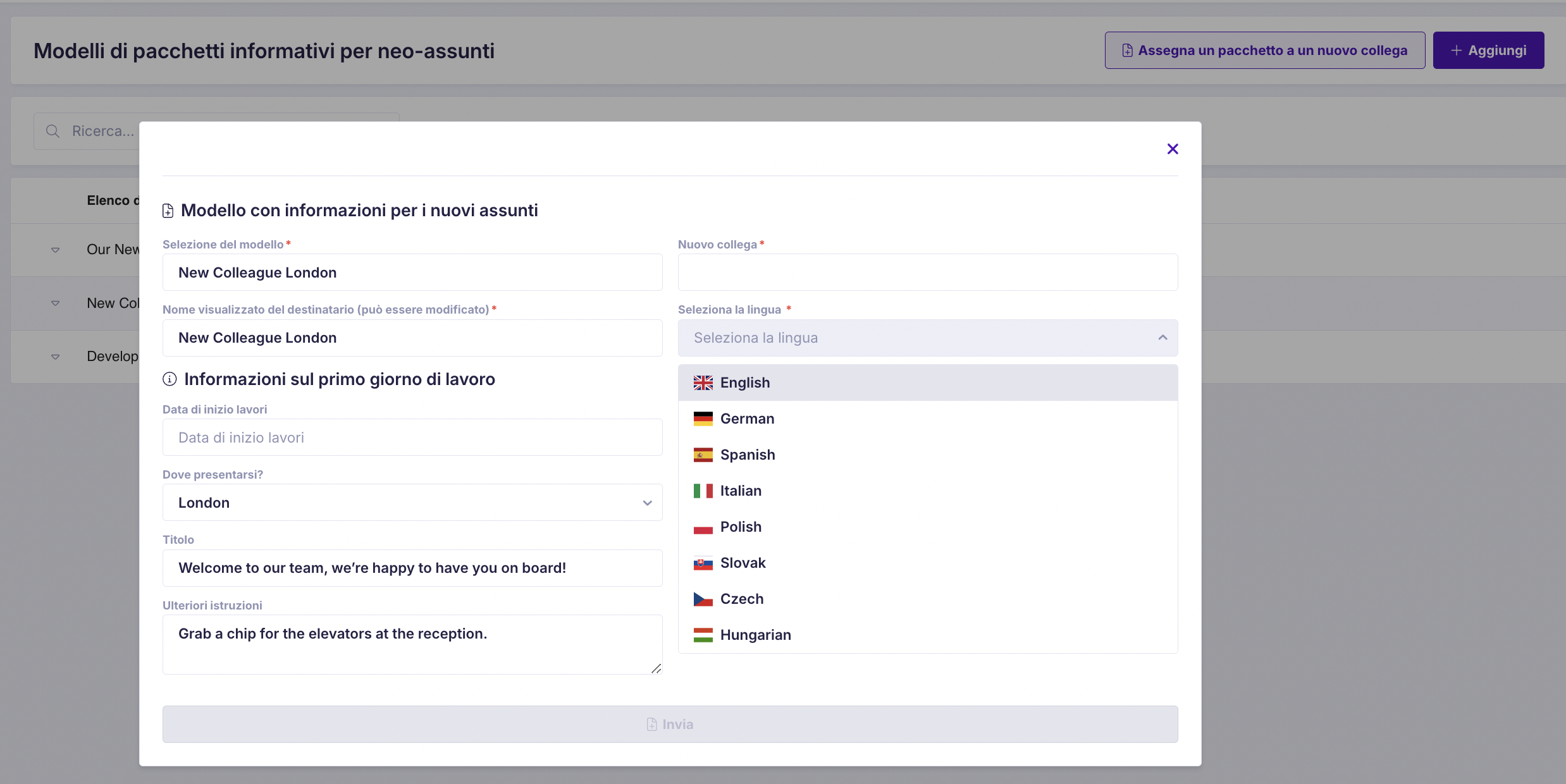1566x784 pixels.
Task: Expand the Our New row arrow
Action: click(x=56, y=250)
